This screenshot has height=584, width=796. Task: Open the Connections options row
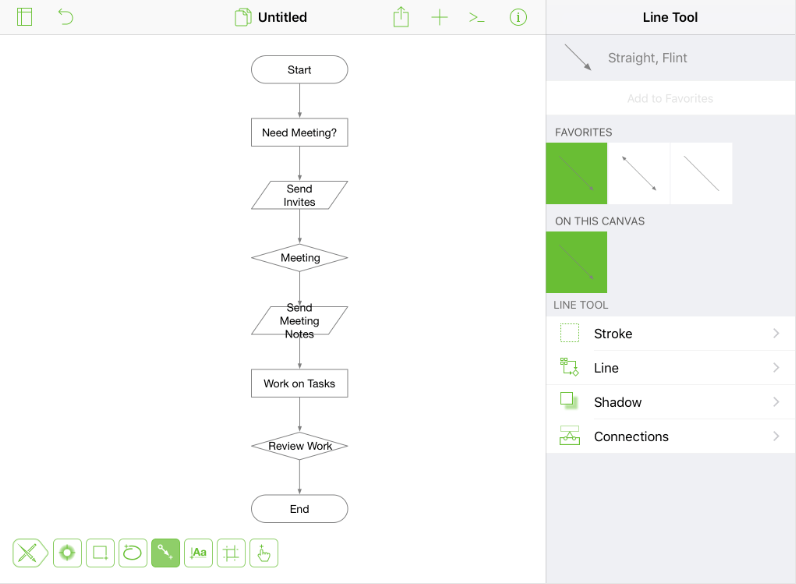[670, 436]
